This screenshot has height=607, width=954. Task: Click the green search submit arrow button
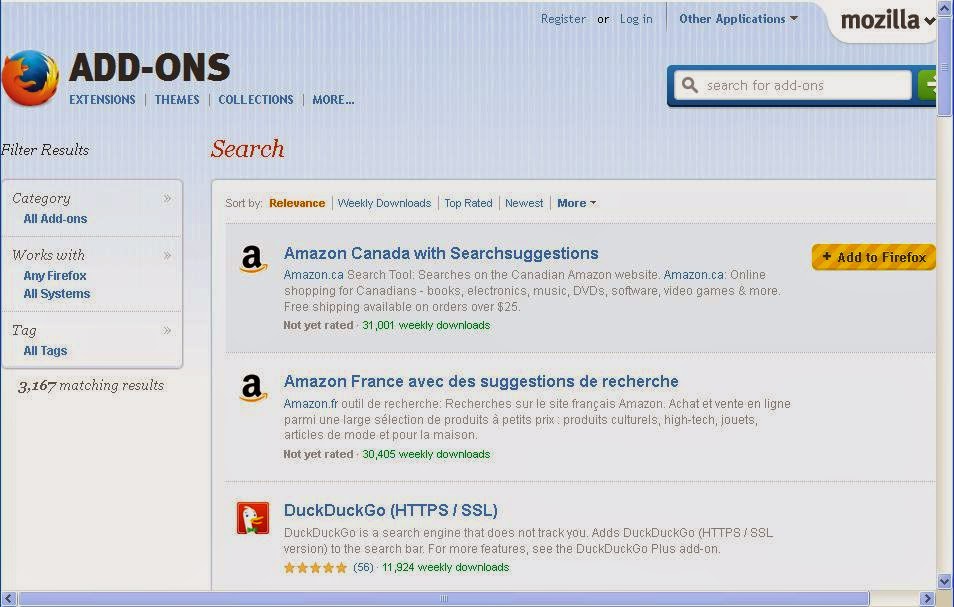(x=927, y=85)
